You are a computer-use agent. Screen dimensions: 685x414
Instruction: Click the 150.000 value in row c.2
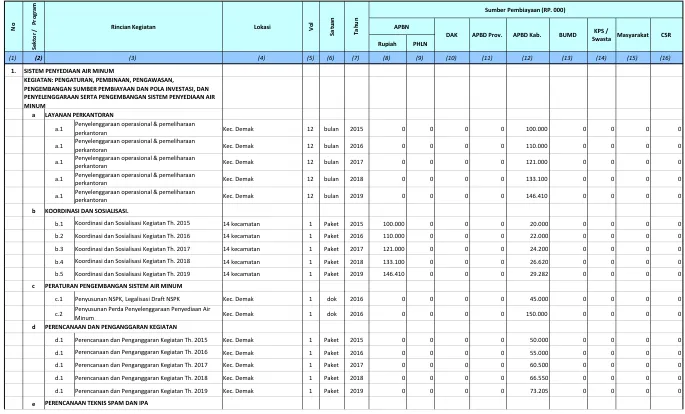pyautogui.click(x=536, y=314)
